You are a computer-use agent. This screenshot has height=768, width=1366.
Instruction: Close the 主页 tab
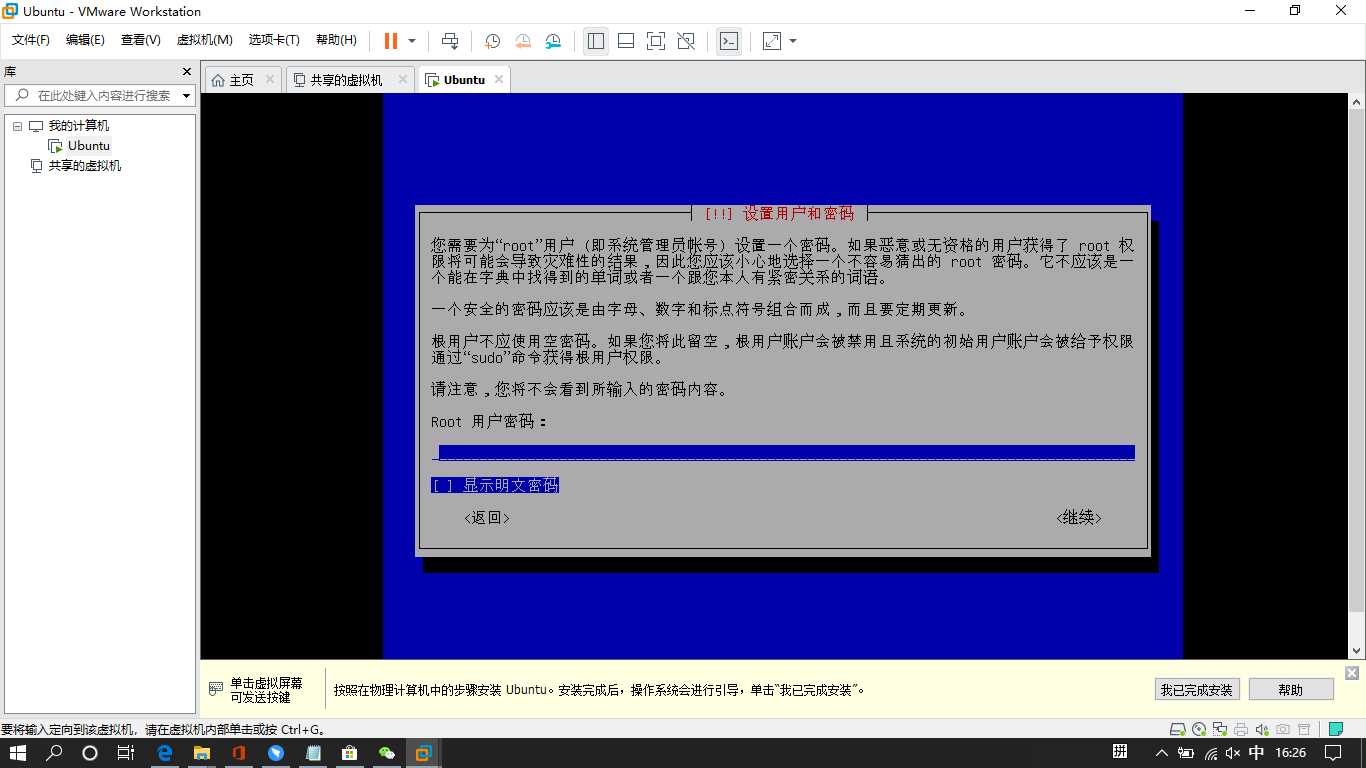click(270, 79)
